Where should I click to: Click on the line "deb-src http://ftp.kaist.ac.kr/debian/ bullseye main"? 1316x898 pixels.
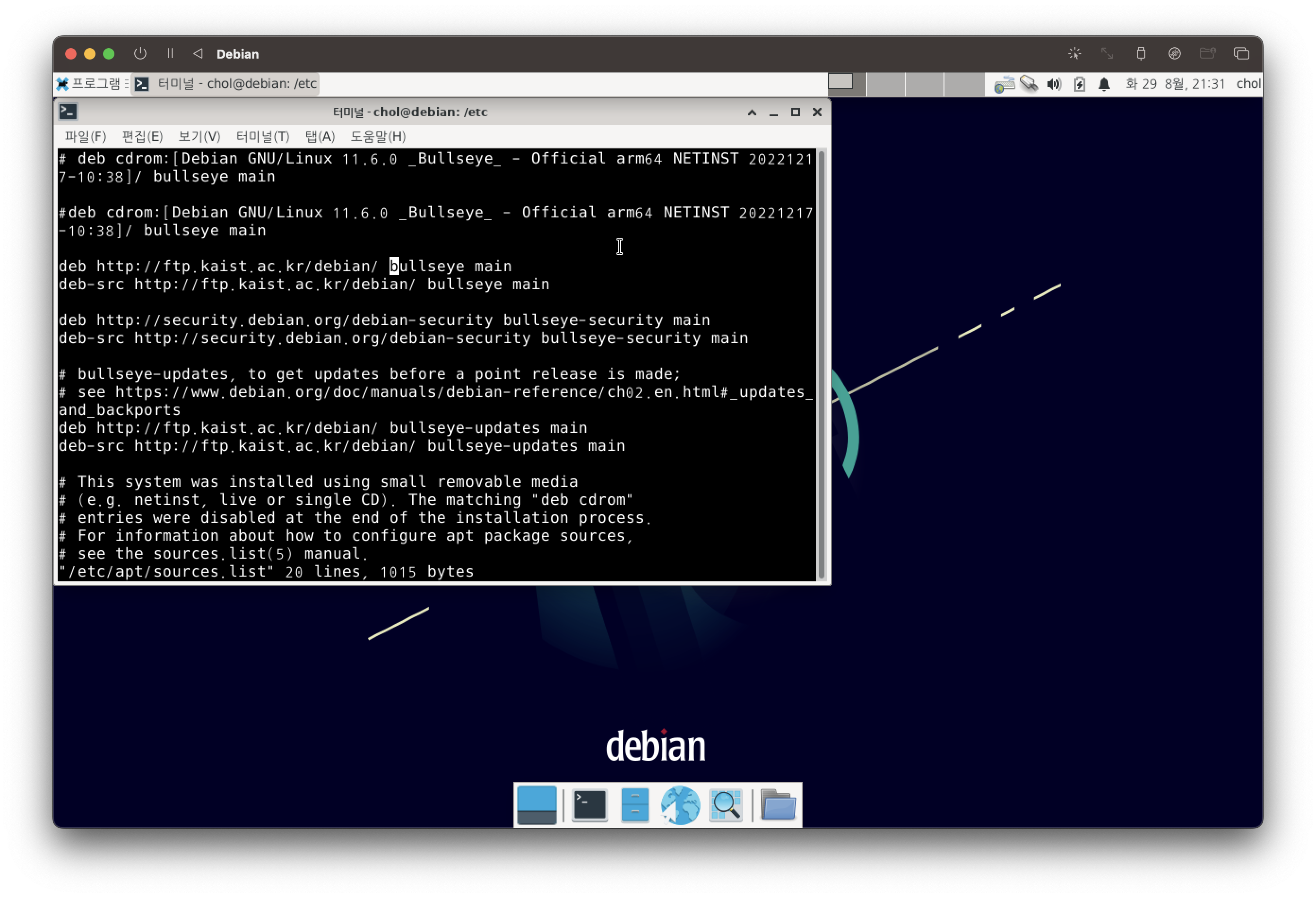[x=303, y=284]
